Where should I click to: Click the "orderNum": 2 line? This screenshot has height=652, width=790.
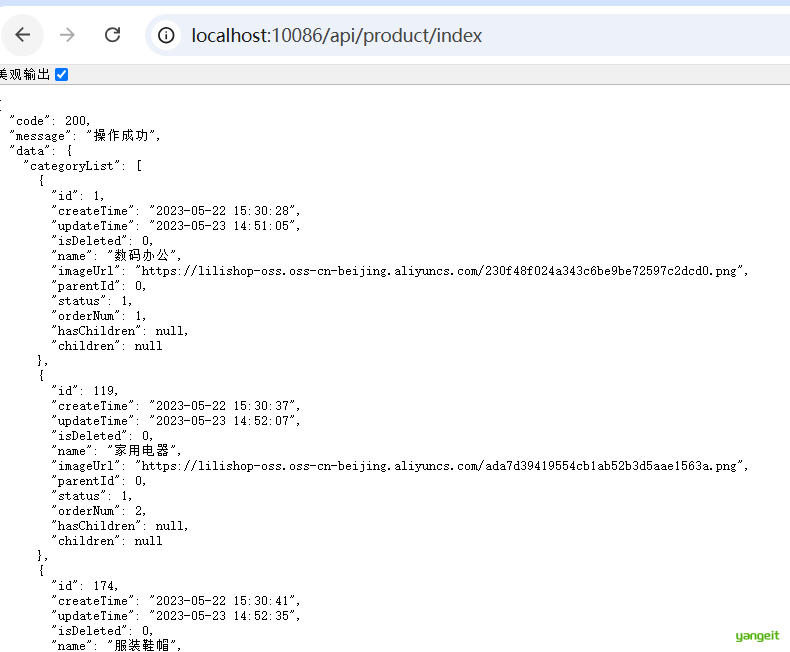(99, 511)
